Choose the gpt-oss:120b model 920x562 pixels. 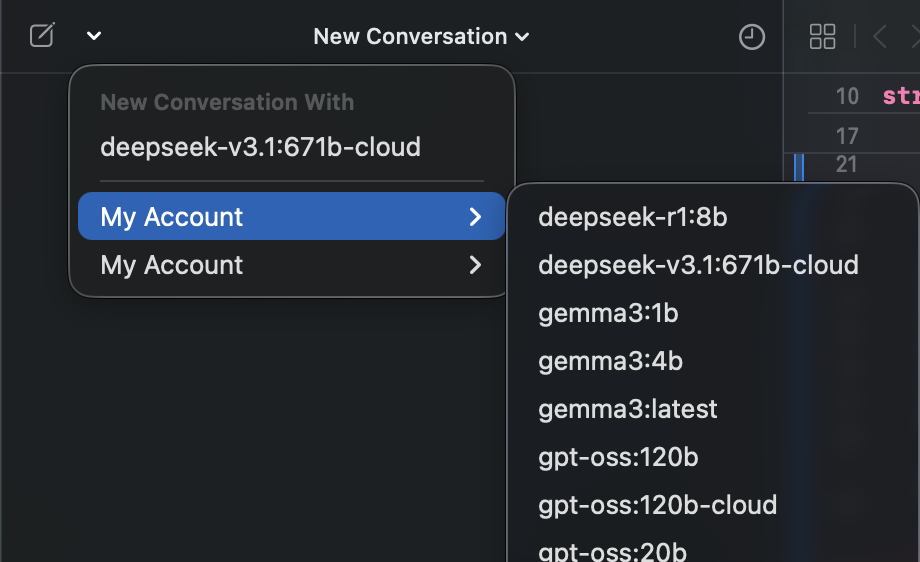click(x=618, y=457)
